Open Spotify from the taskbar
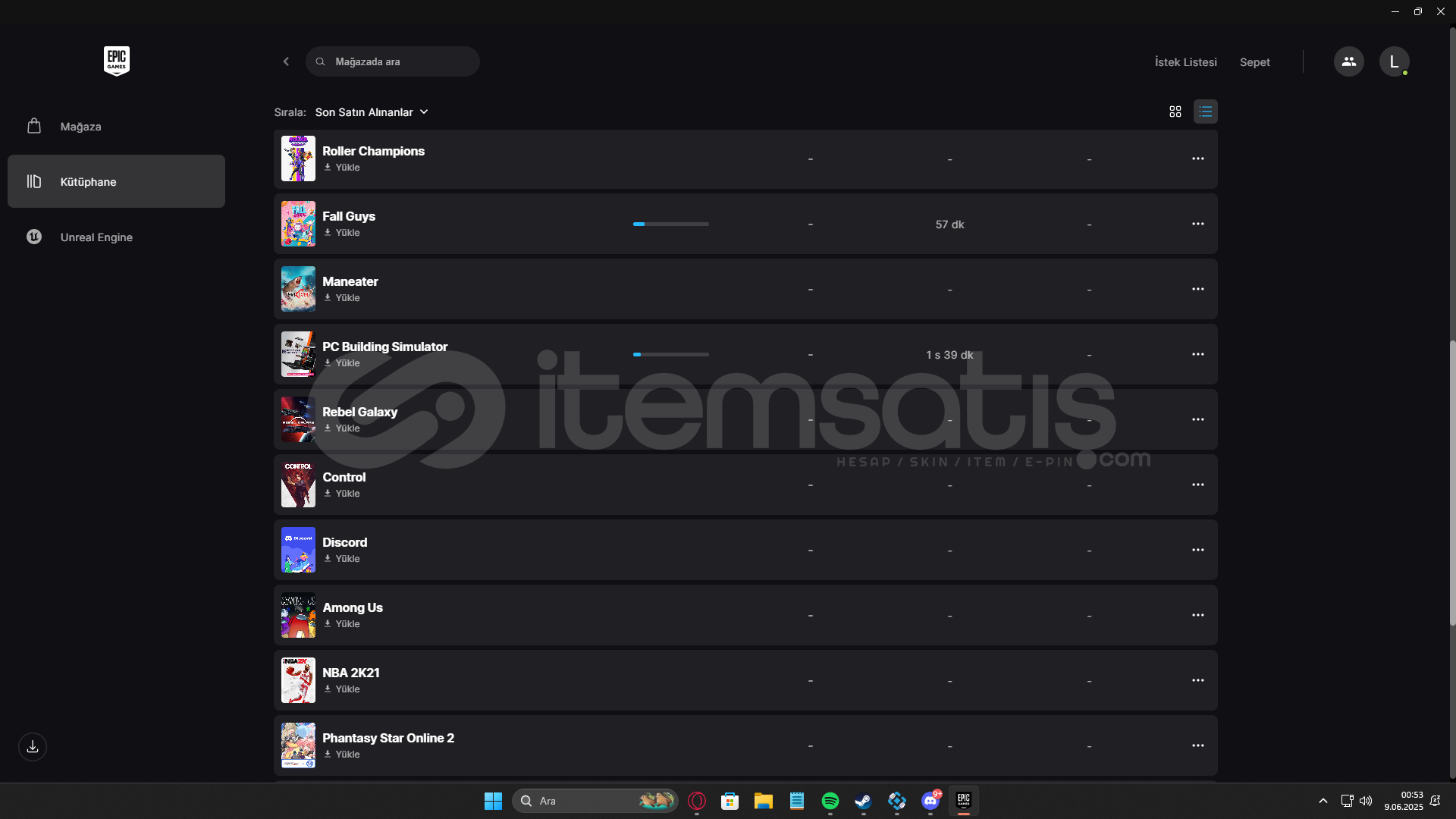1456x819 pixels. pyautogui.click(x=830, y=801)
